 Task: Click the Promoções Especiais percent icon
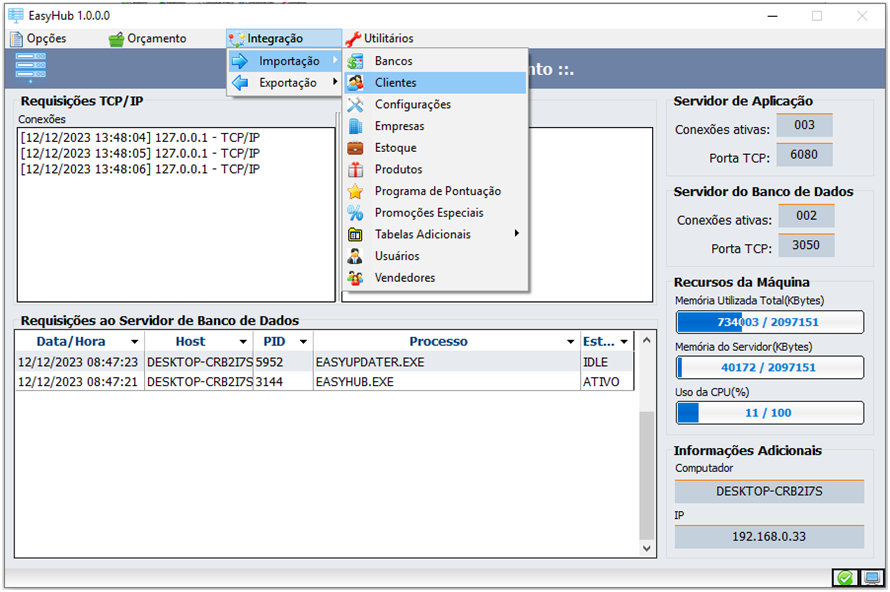coord(355,213)
